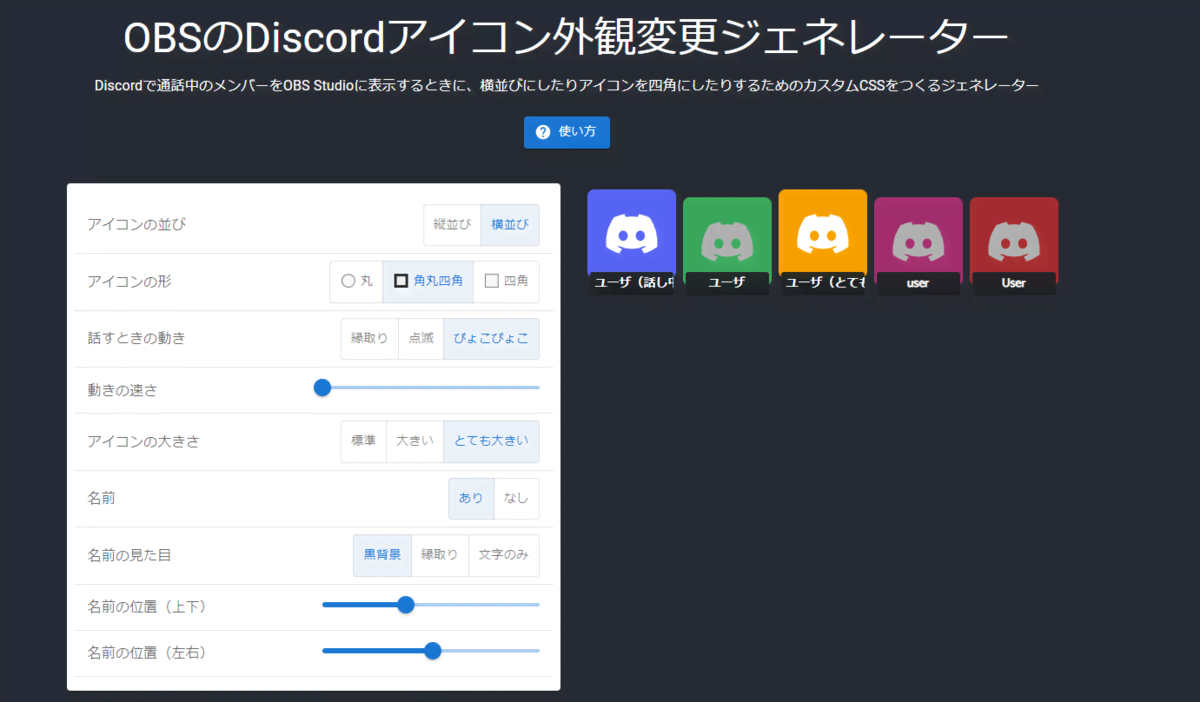The height and width of the screenshot is (702, 1200).
Task: Click the アイコンの形 row label
Action: (130, 282)
